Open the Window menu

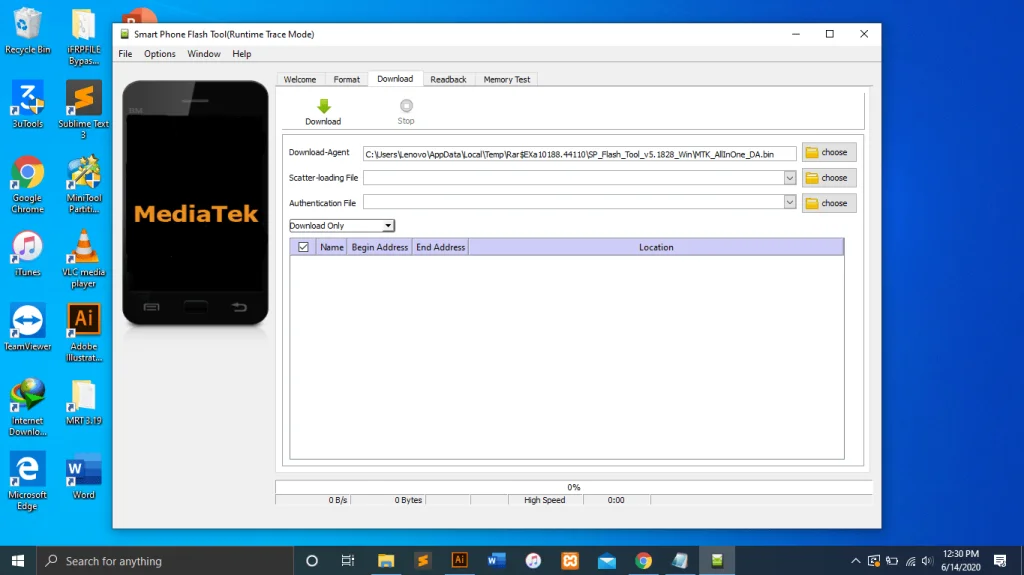pyautogui.click(x=204, y=54)
